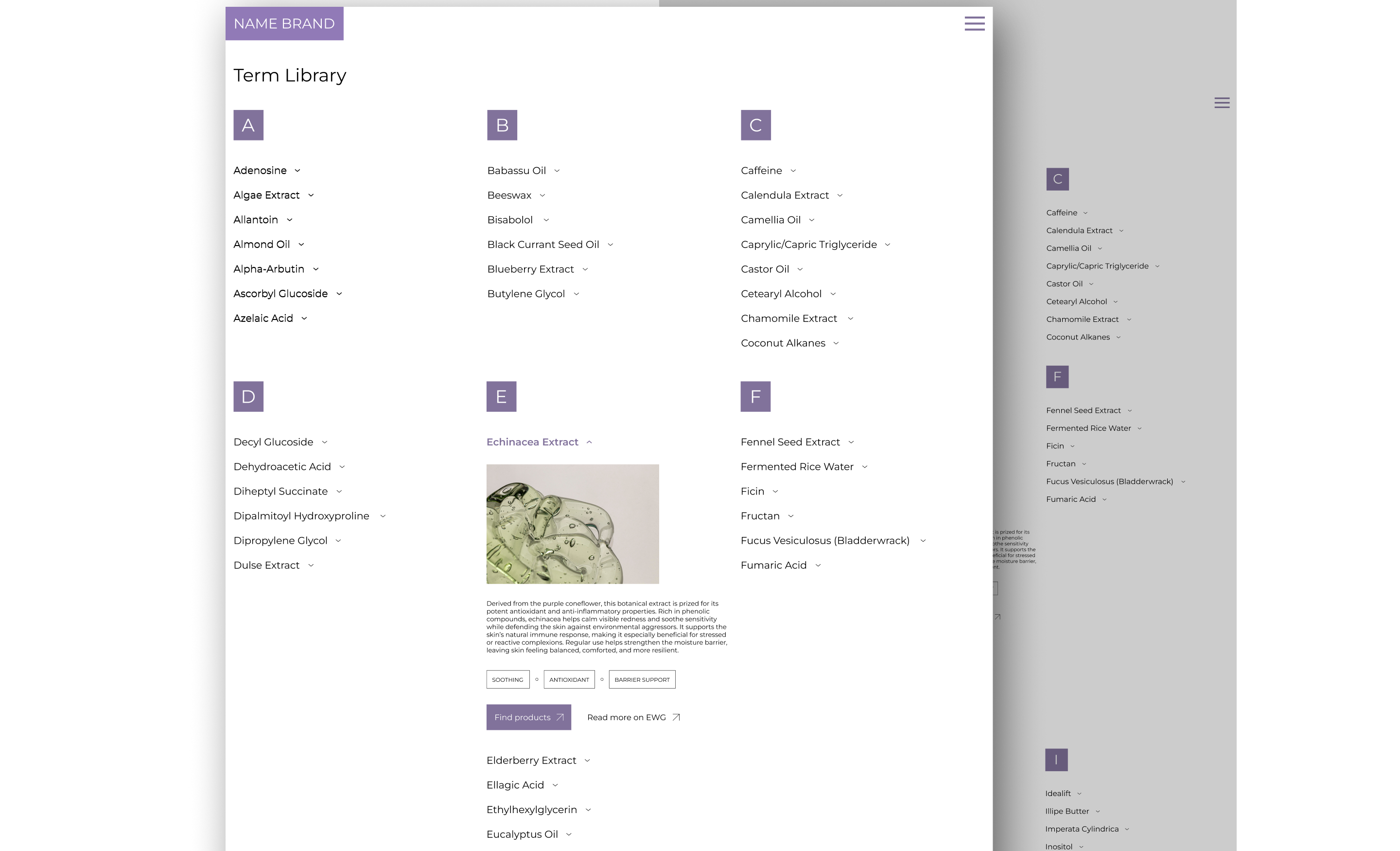Click the letter A section tile
Image resolution: width=1400 pixels, height=851 pixels.
coord(248,125)
